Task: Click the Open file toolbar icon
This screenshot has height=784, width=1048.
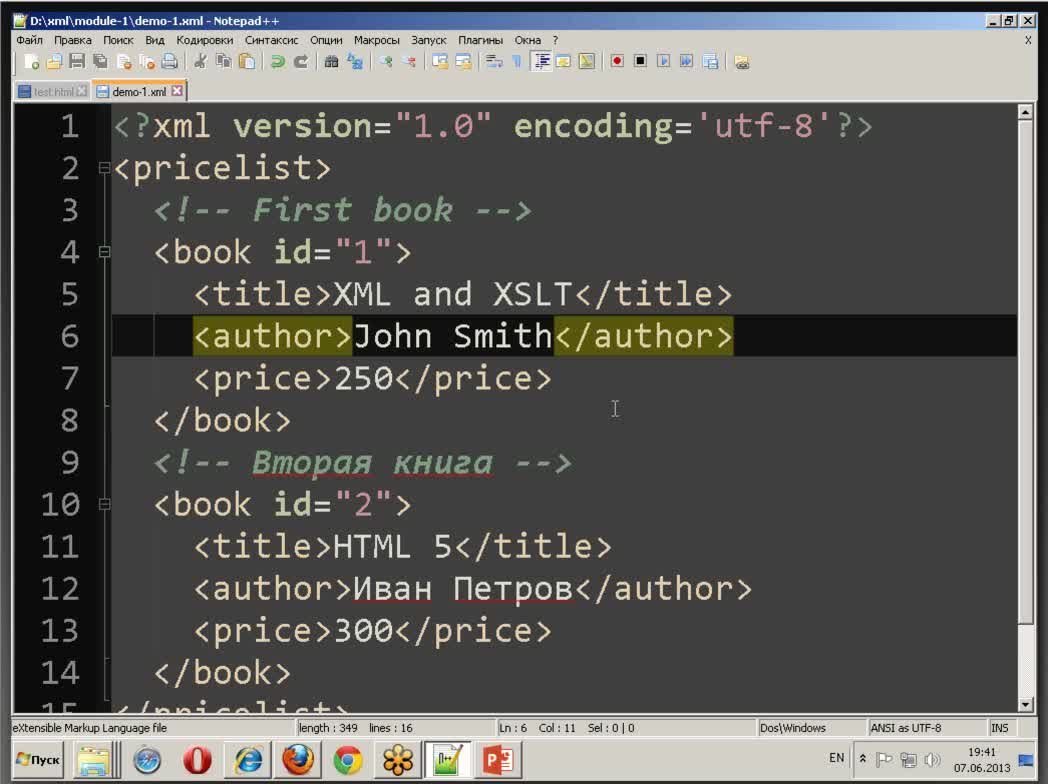Action: (54, 62)
